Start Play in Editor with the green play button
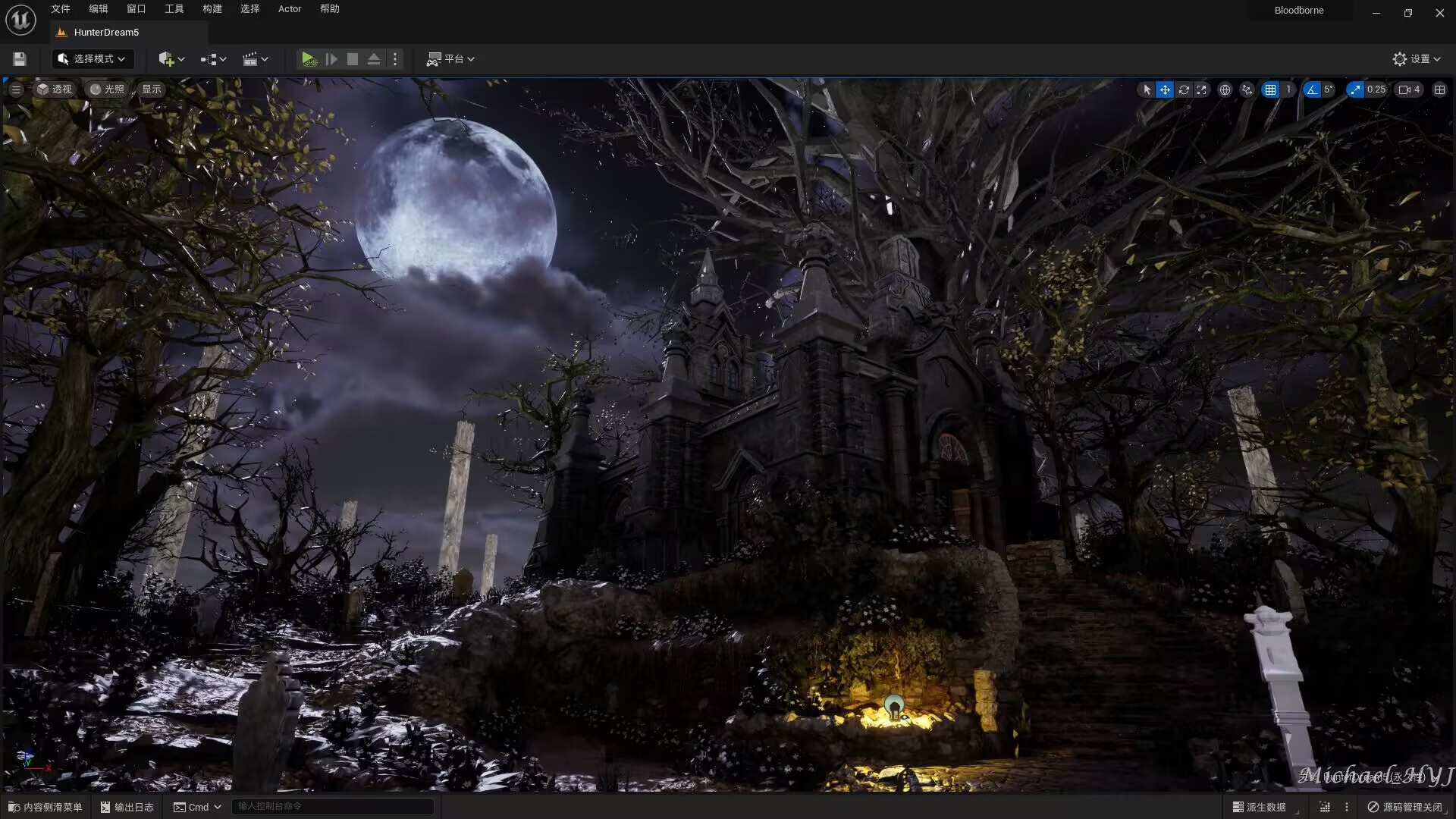The width and height of the screenshot is (1456, 819). (309, 59)
